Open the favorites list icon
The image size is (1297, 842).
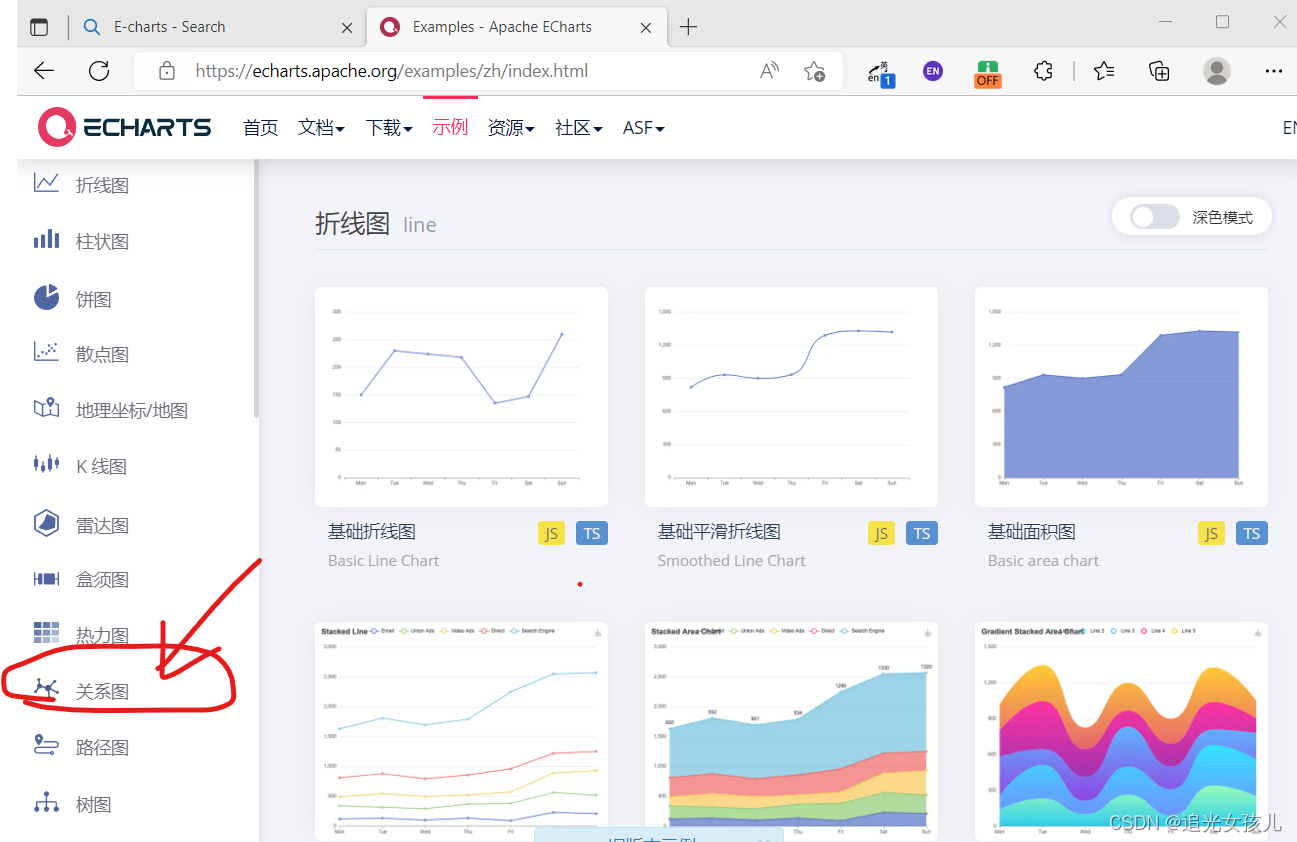pos(1104,71)
